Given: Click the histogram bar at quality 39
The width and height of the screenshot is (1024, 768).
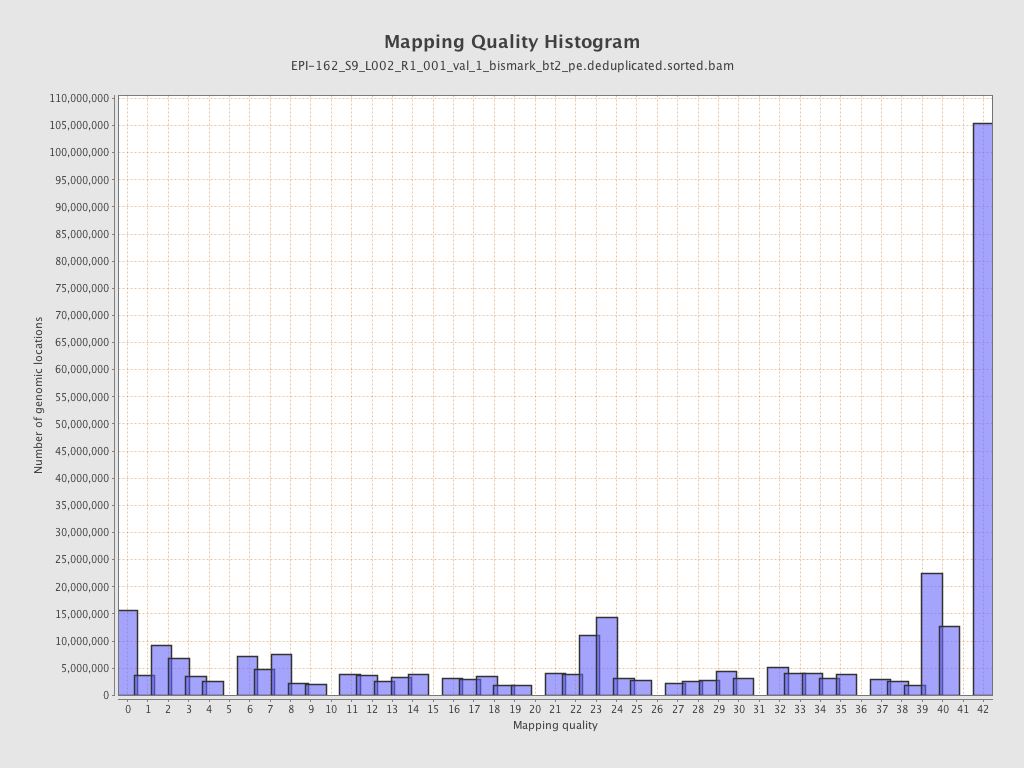Looking at the screenshot, I should pyautogui.click(x=932, y=634).
